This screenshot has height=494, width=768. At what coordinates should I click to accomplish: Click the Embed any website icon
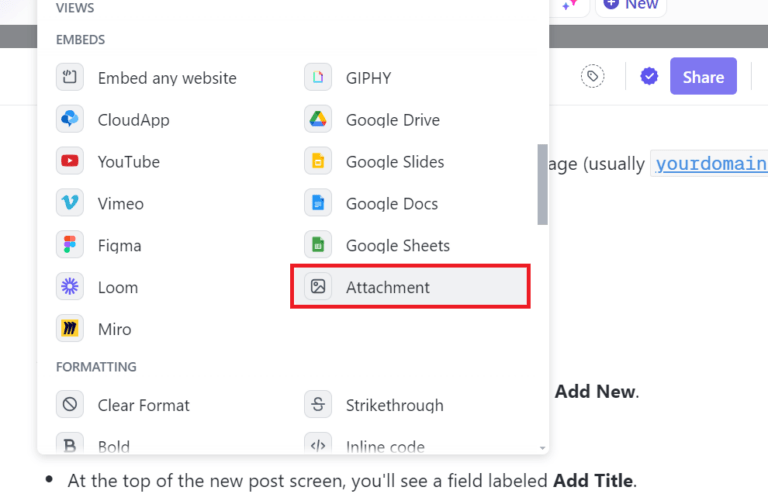pos(69,78)
